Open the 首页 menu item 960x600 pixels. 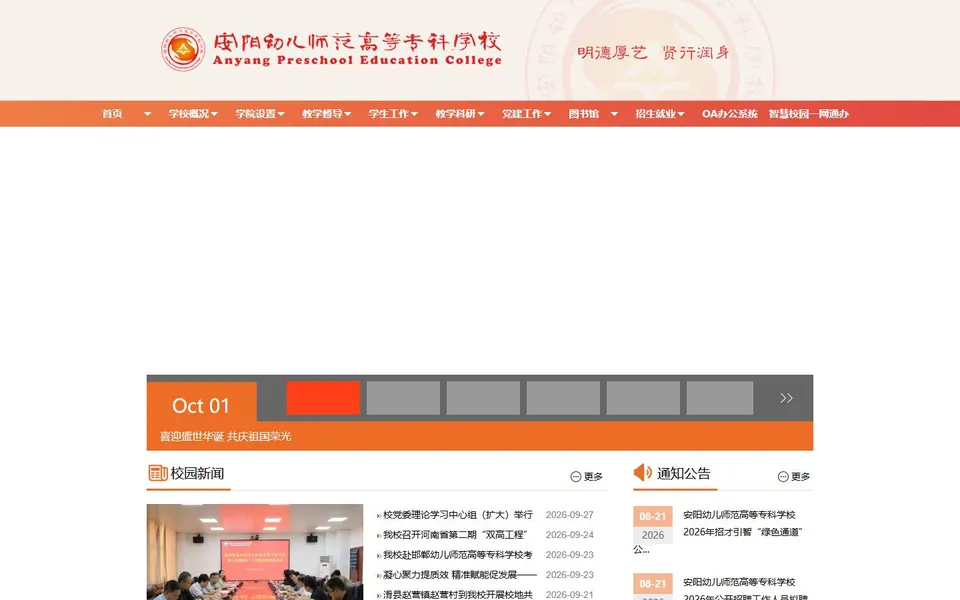click(112, 114)
